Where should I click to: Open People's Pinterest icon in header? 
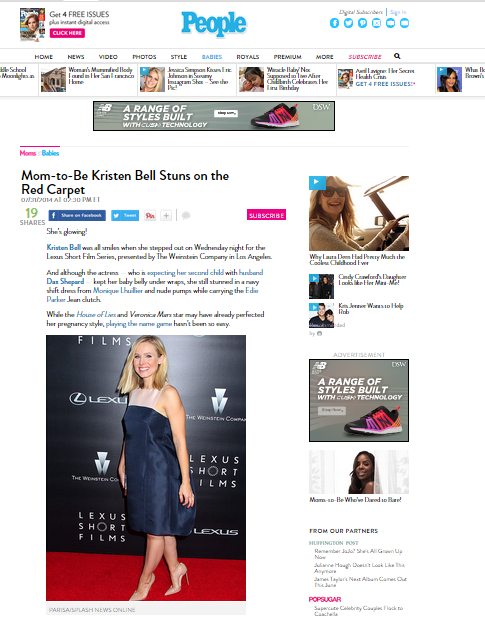click(x=362, y=23)
